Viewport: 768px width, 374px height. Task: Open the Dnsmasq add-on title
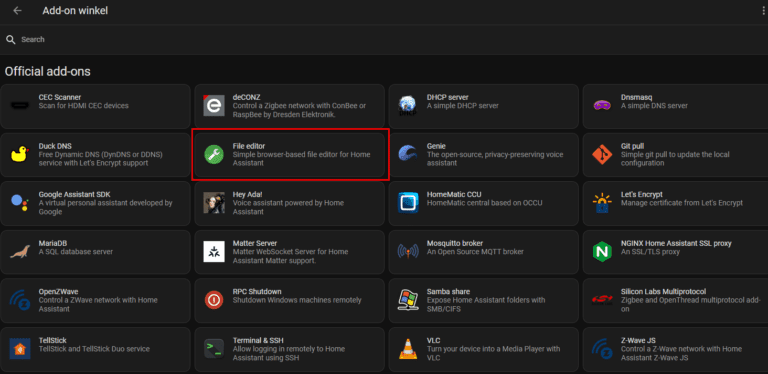coord(636,97)
